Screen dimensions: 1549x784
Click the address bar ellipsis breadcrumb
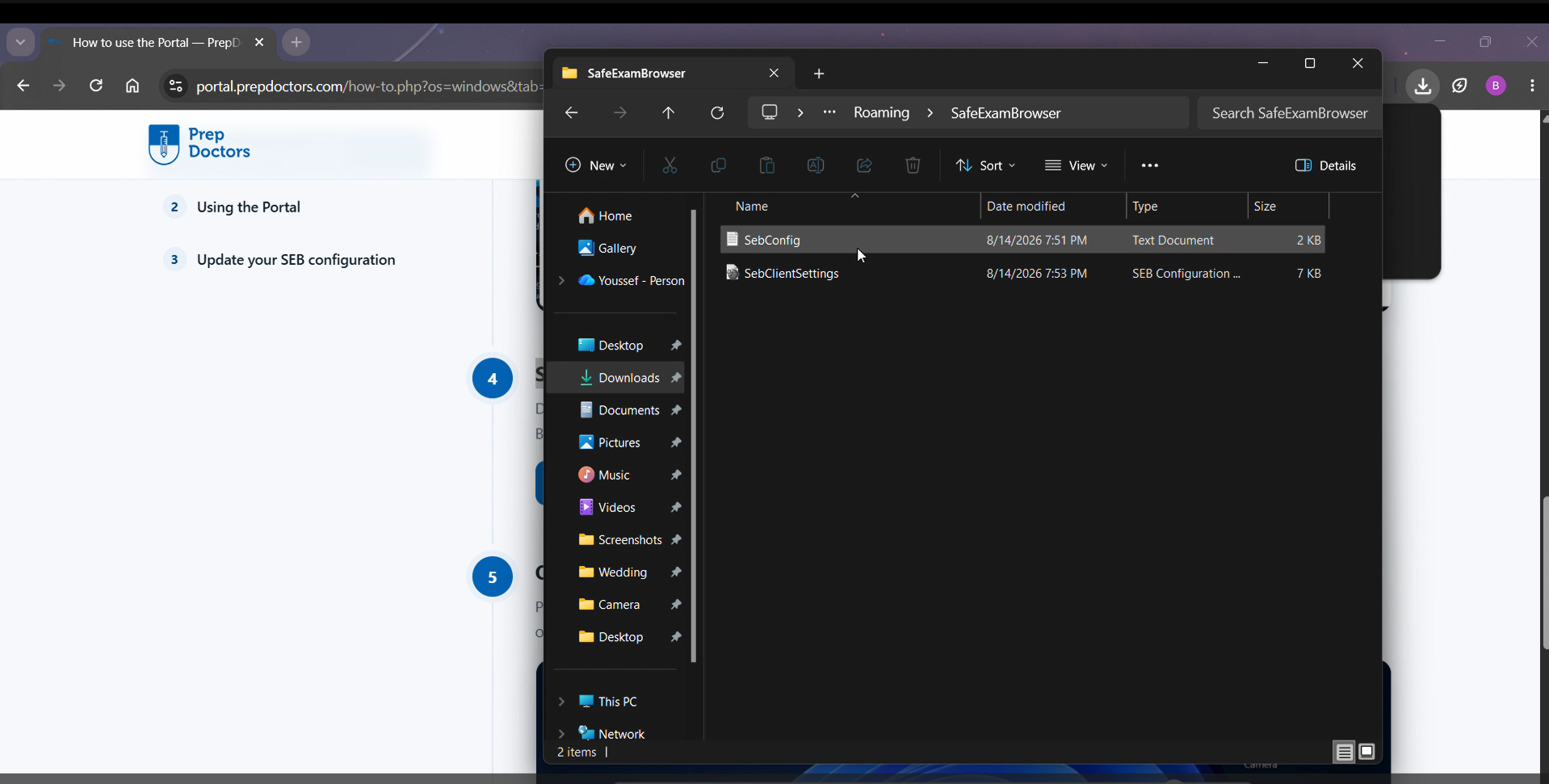(x=829, y=112)
